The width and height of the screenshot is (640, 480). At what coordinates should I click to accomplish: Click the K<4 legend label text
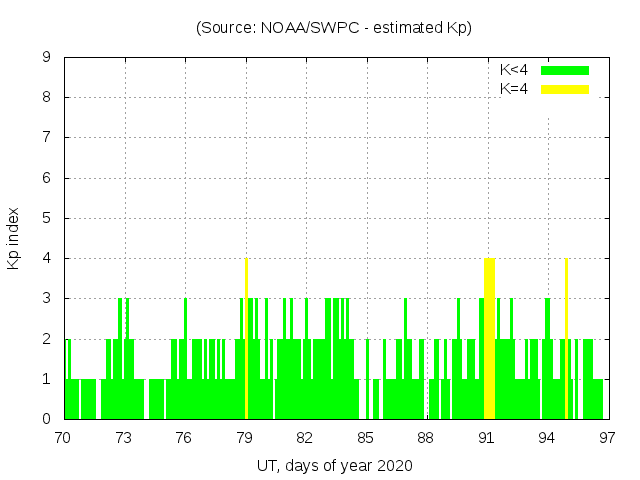(514, 70)
